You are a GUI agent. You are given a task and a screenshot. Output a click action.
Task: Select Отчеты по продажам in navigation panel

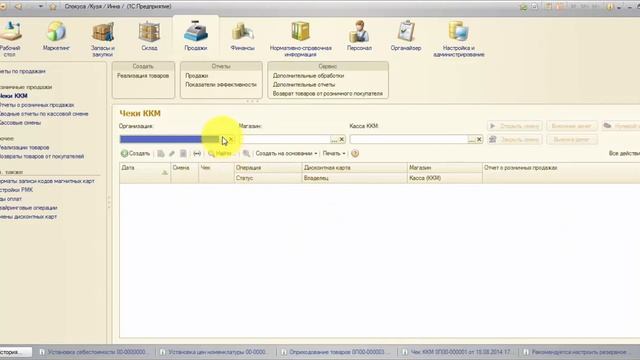[x=23, y=71]
